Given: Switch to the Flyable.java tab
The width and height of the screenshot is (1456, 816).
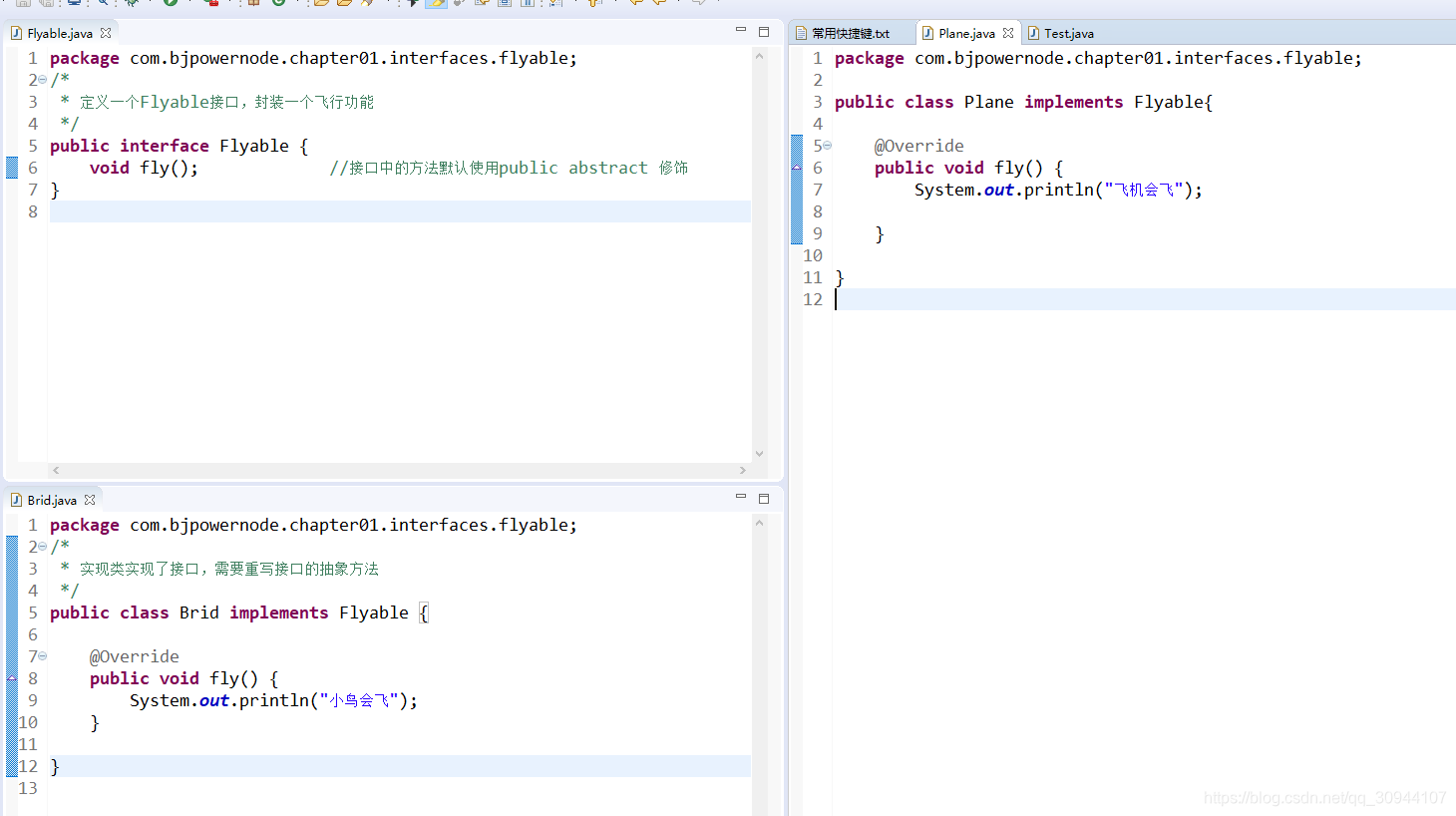Looking at the screenshot, I should [x=60, y=33].
